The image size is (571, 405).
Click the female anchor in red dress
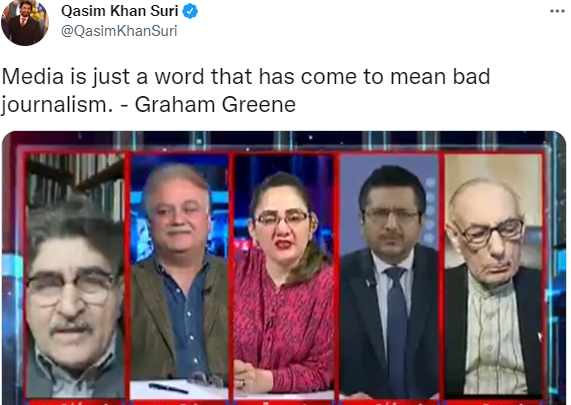pyautogui.click(x=283, y=277)
